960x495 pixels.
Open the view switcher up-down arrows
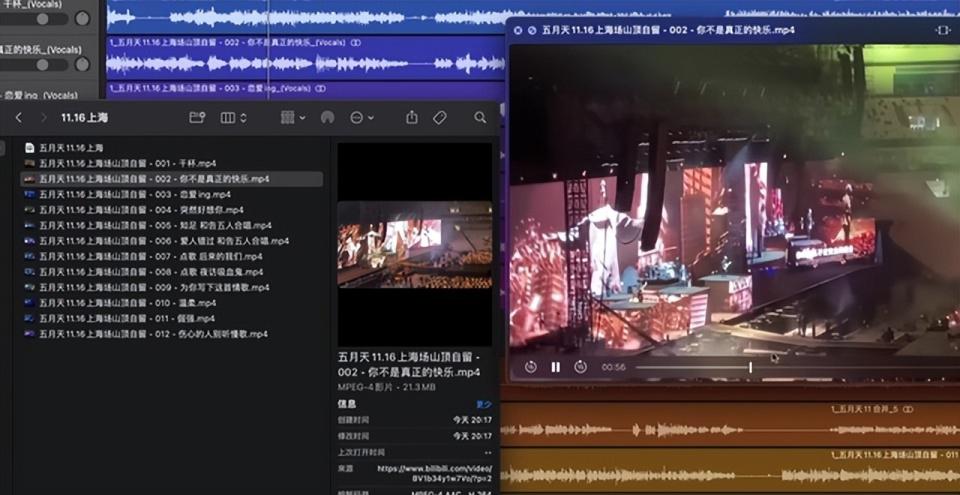pyautogui.click(x=244, y=118)
